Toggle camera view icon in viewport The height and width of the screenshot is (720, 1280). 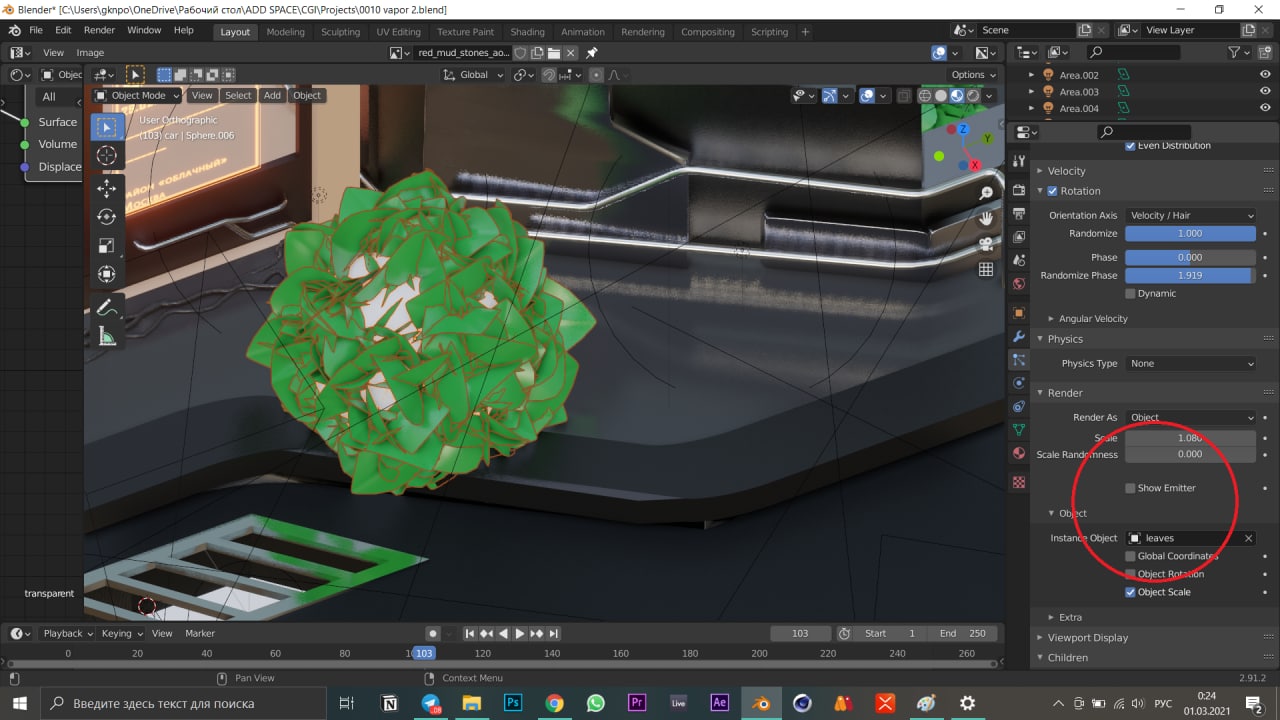point(986,244)
